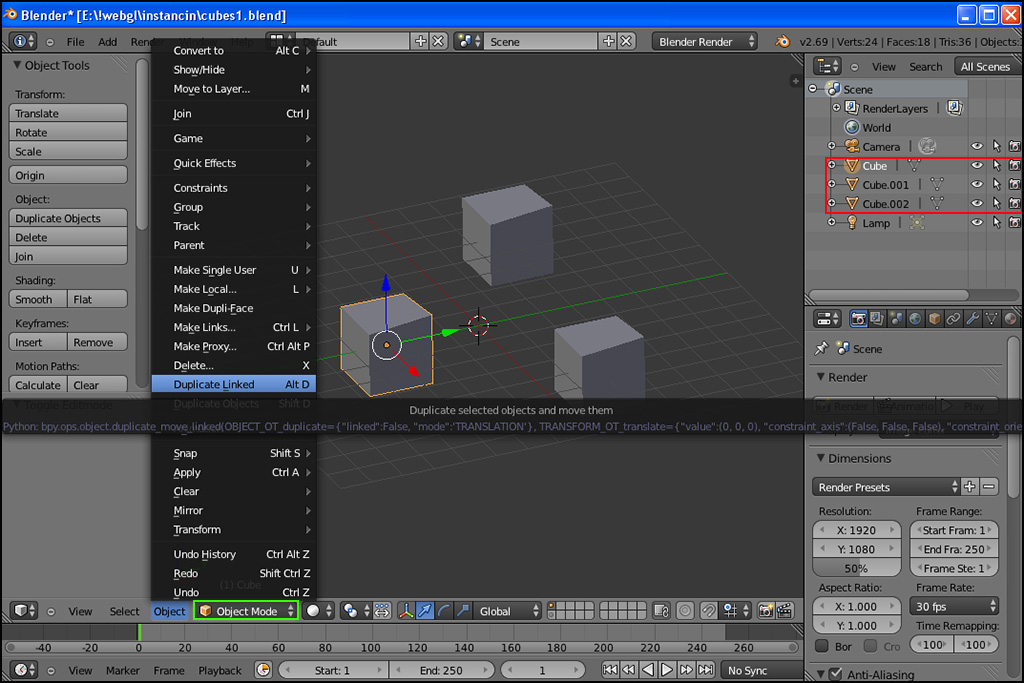The image size is (1024, 683).
Task: Hide the Camera using its eye icon
Action: point(977,147)
